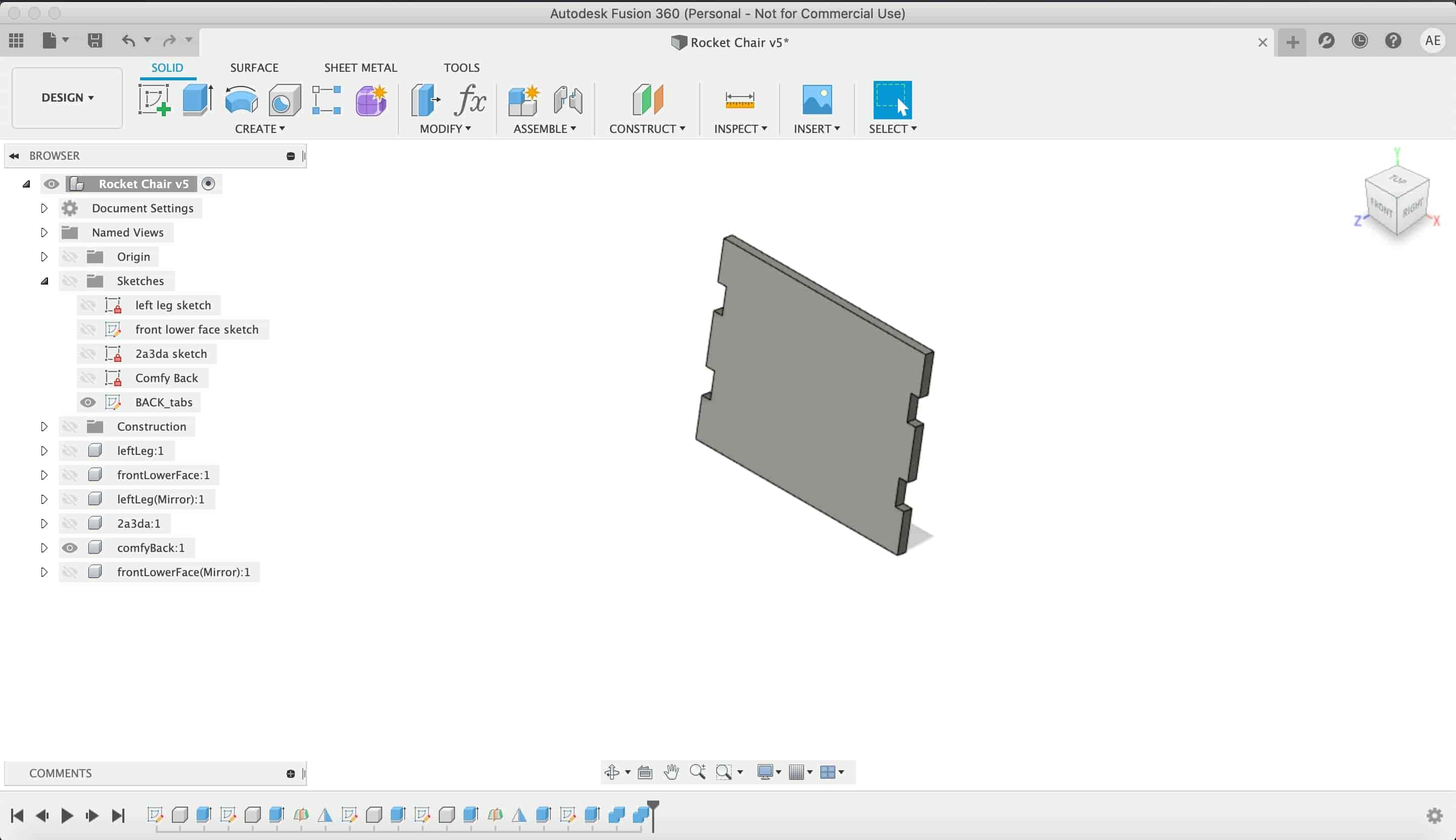The height and width of the screenshot is (840, 1456).
Task: Expand Named Views node
Action: pos(44,232)
